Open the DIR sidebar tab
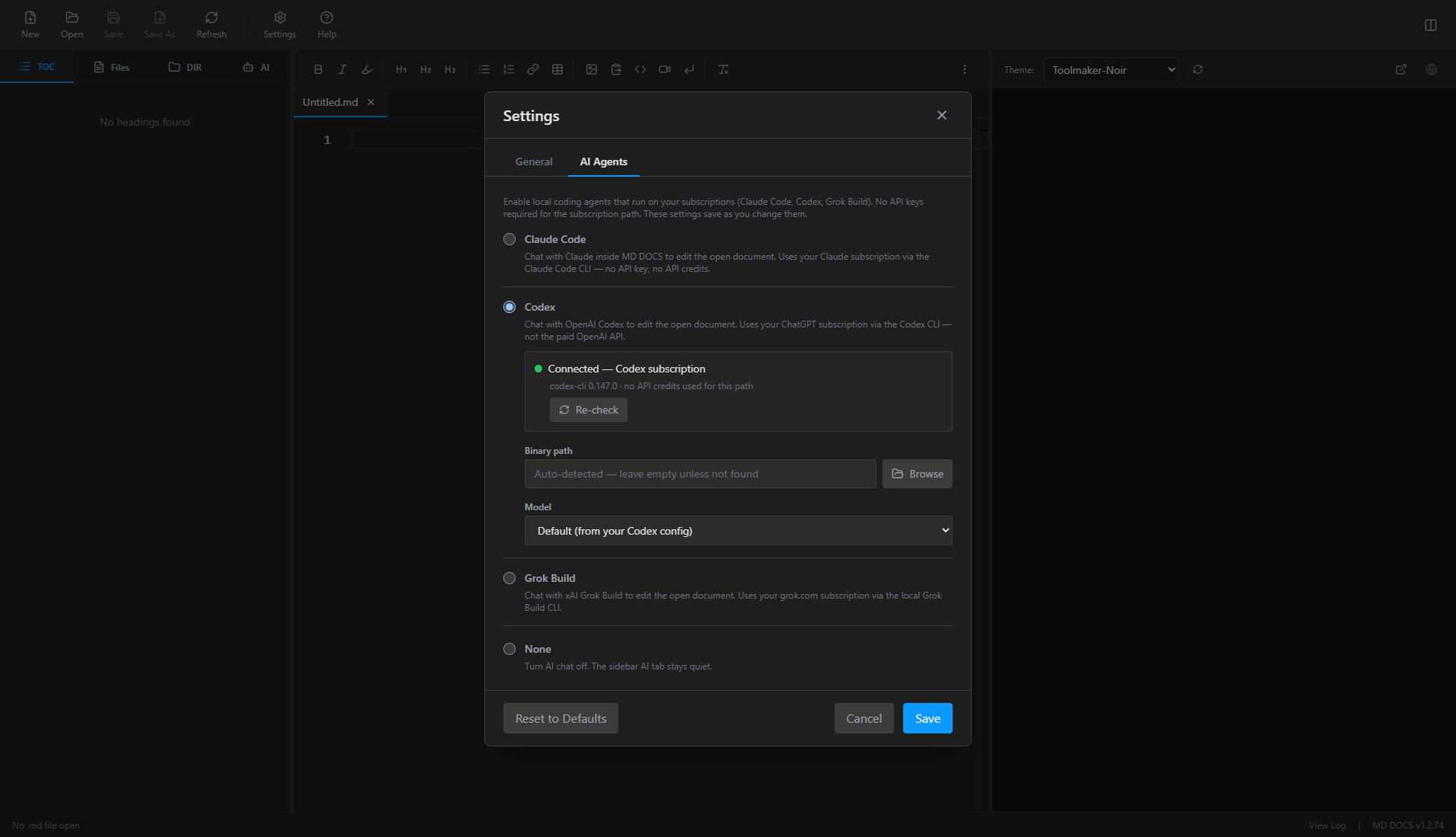Viewport: 1456px width, 837px height. coord(185,67)
